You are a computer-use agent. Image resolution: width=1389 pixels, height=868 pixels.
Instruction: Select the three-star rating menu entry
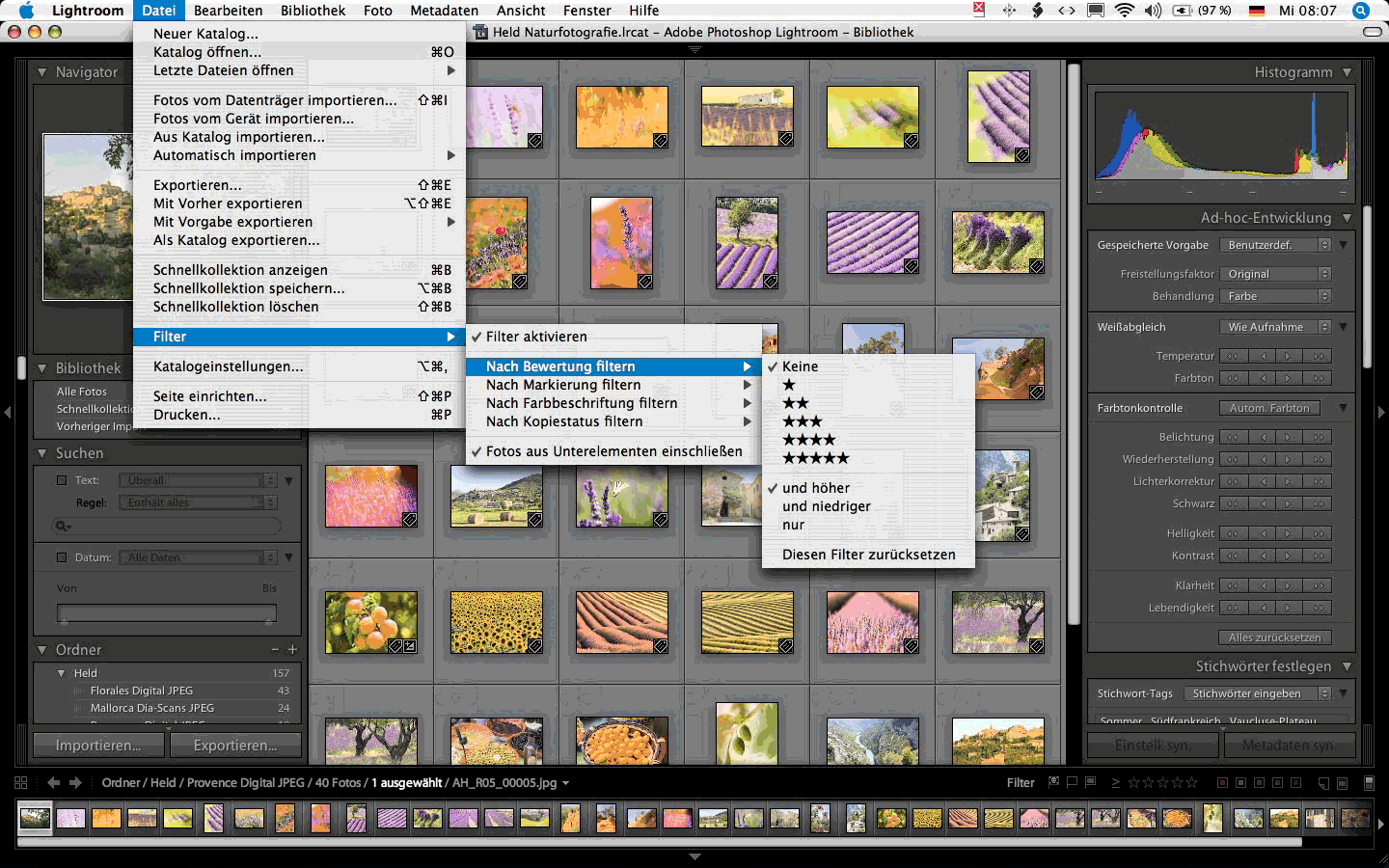coord(868,421)
